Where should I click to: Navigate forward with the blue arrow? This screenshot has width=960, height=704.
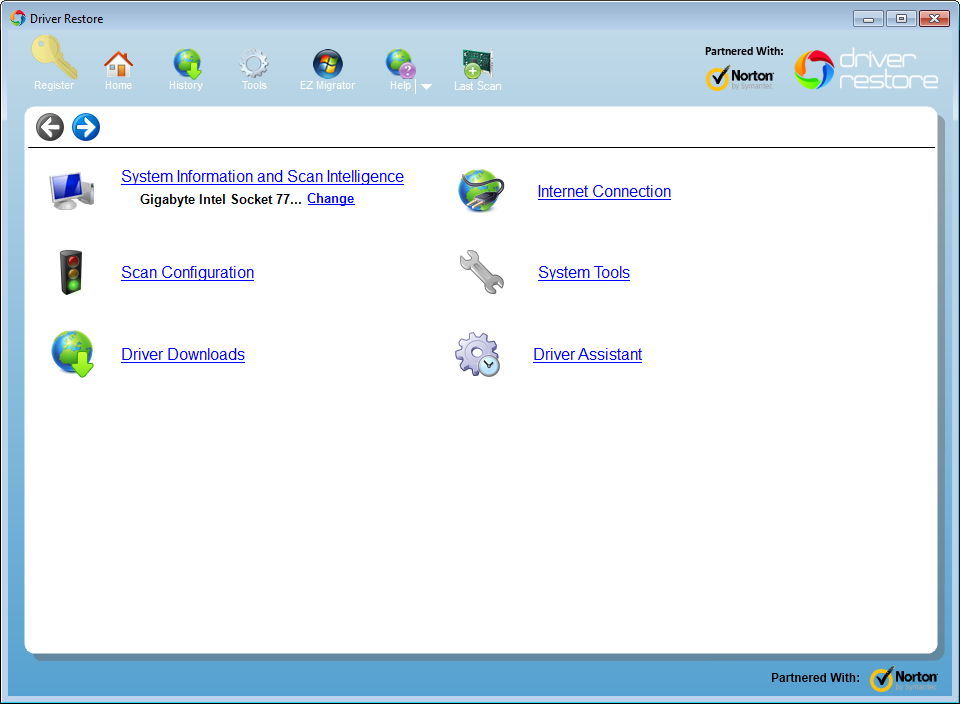point(86,127)
